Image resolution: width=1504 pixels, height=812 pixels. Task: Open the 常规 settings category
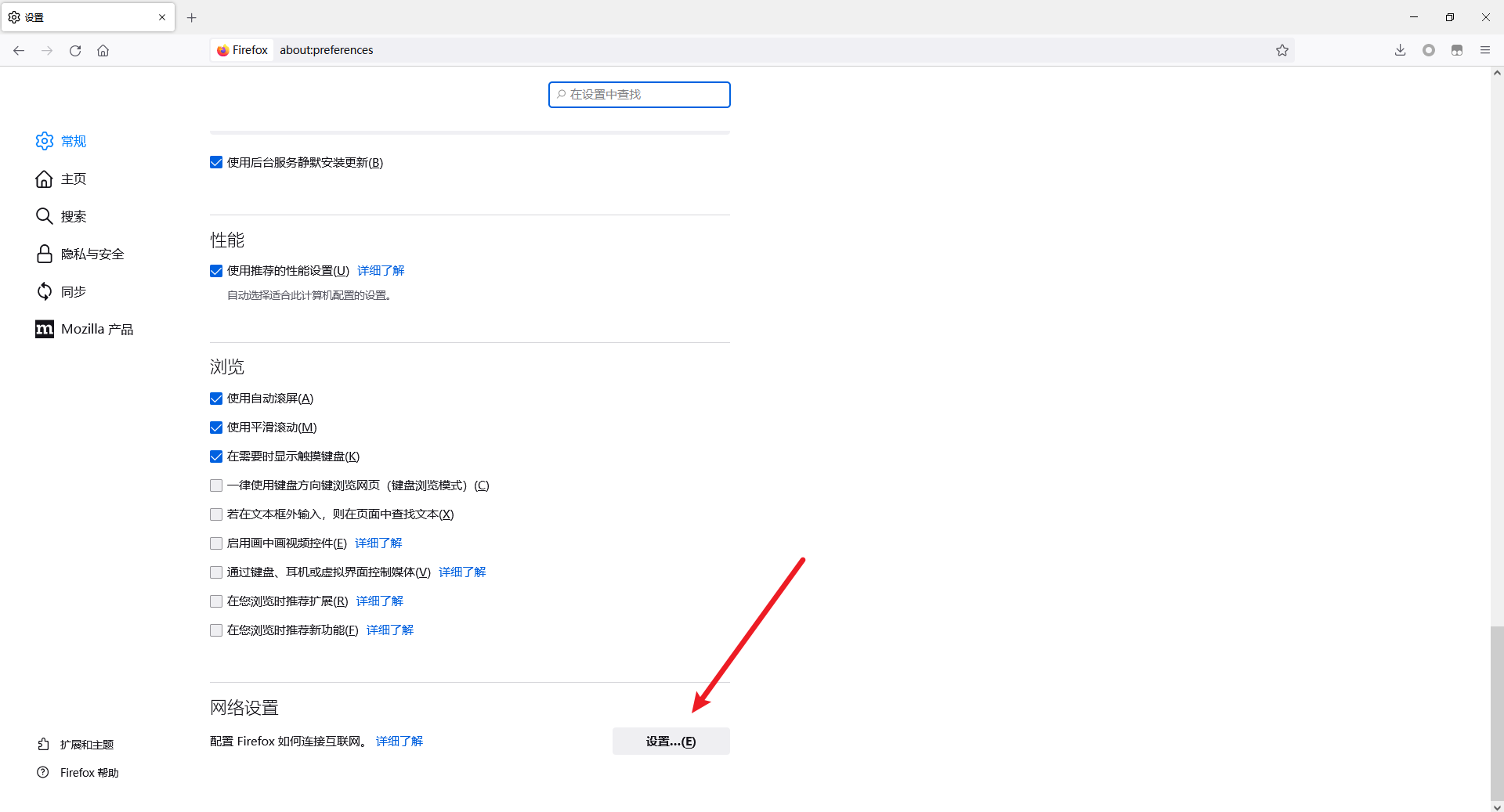click(74, 141)
